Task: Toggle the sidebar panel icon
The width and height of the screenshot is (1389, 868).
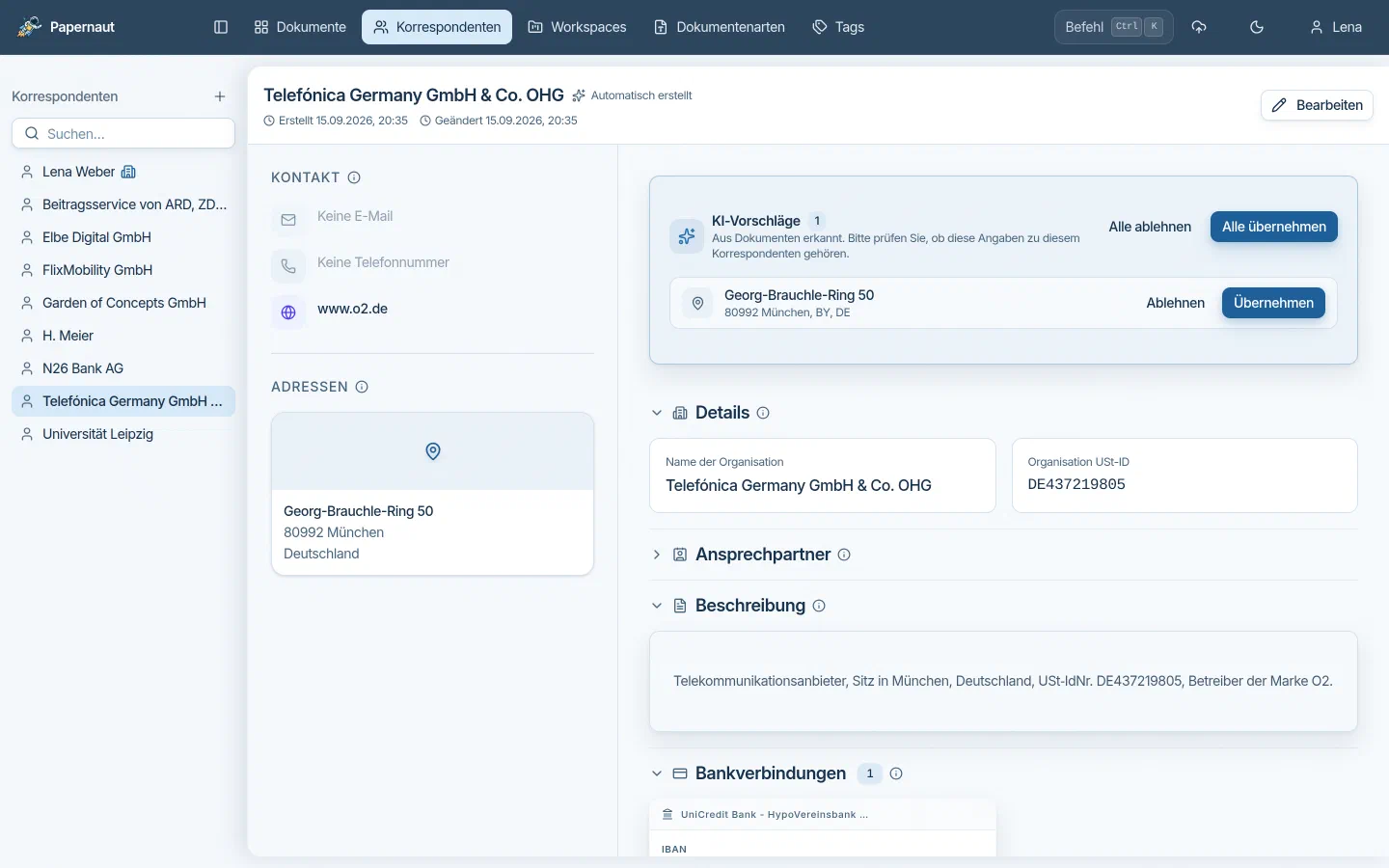Action: pos(221,27)
